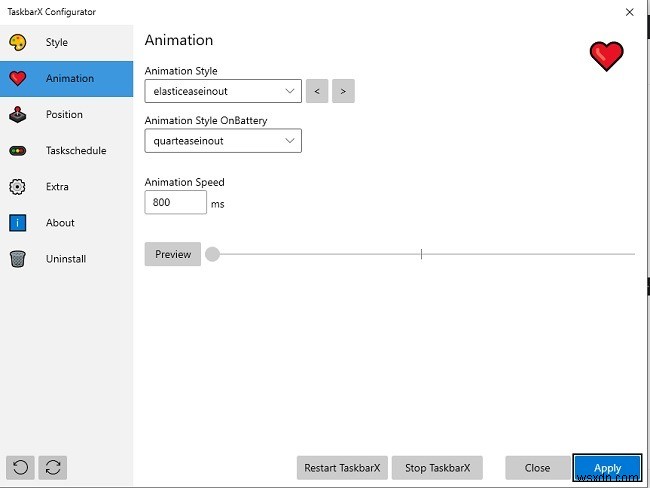This screenshot has height=488, width=650.
Task: Select next animation style with right arrow
Action: pyautogui.click(x=343, y=91)
